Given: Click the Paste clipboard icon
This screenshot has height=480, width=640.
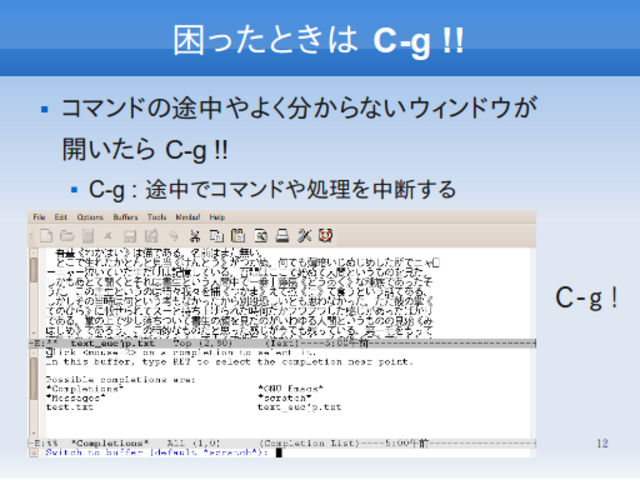Looking at the screenshot, I should pos(236,236).
